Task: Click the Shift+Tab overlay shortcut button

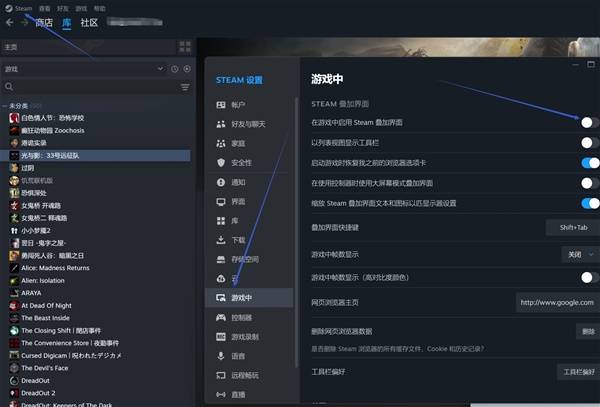Action: pyautogui.click(x=573, y=228)
